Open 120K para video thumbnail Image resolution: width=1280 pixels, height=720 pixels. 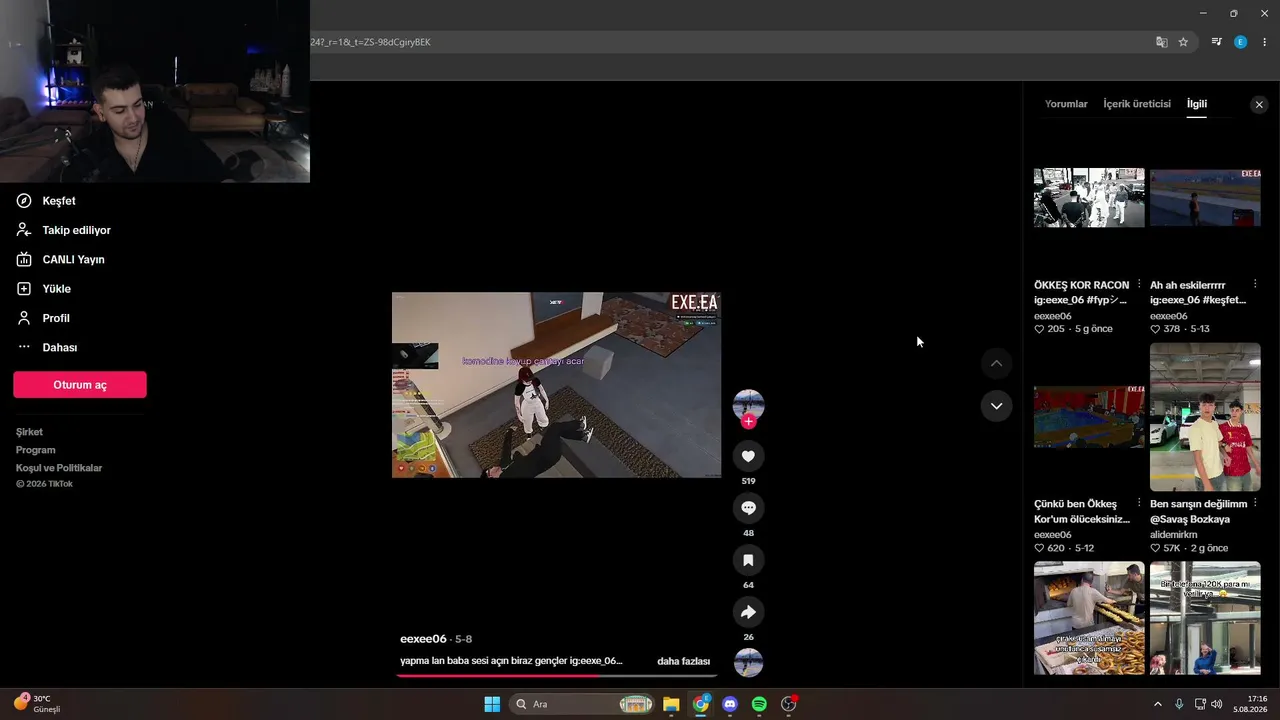1205,618
